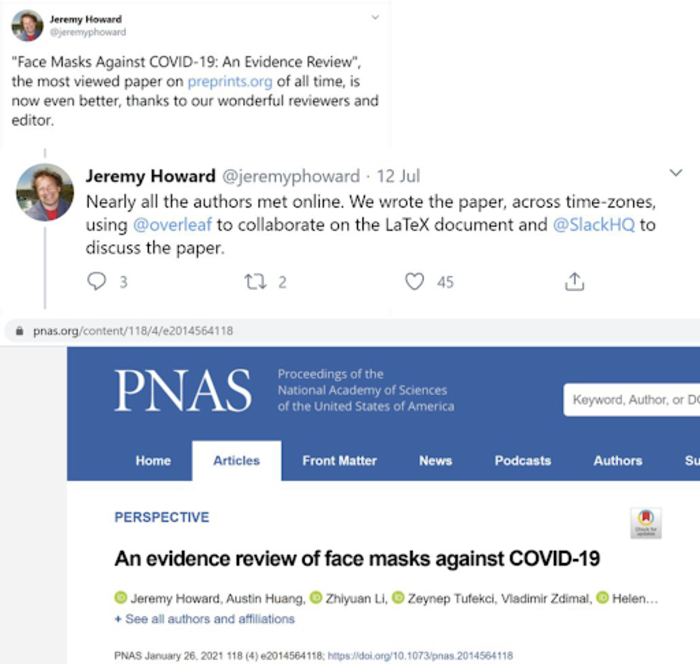Click the lock icon in address bar

point(19,331)
